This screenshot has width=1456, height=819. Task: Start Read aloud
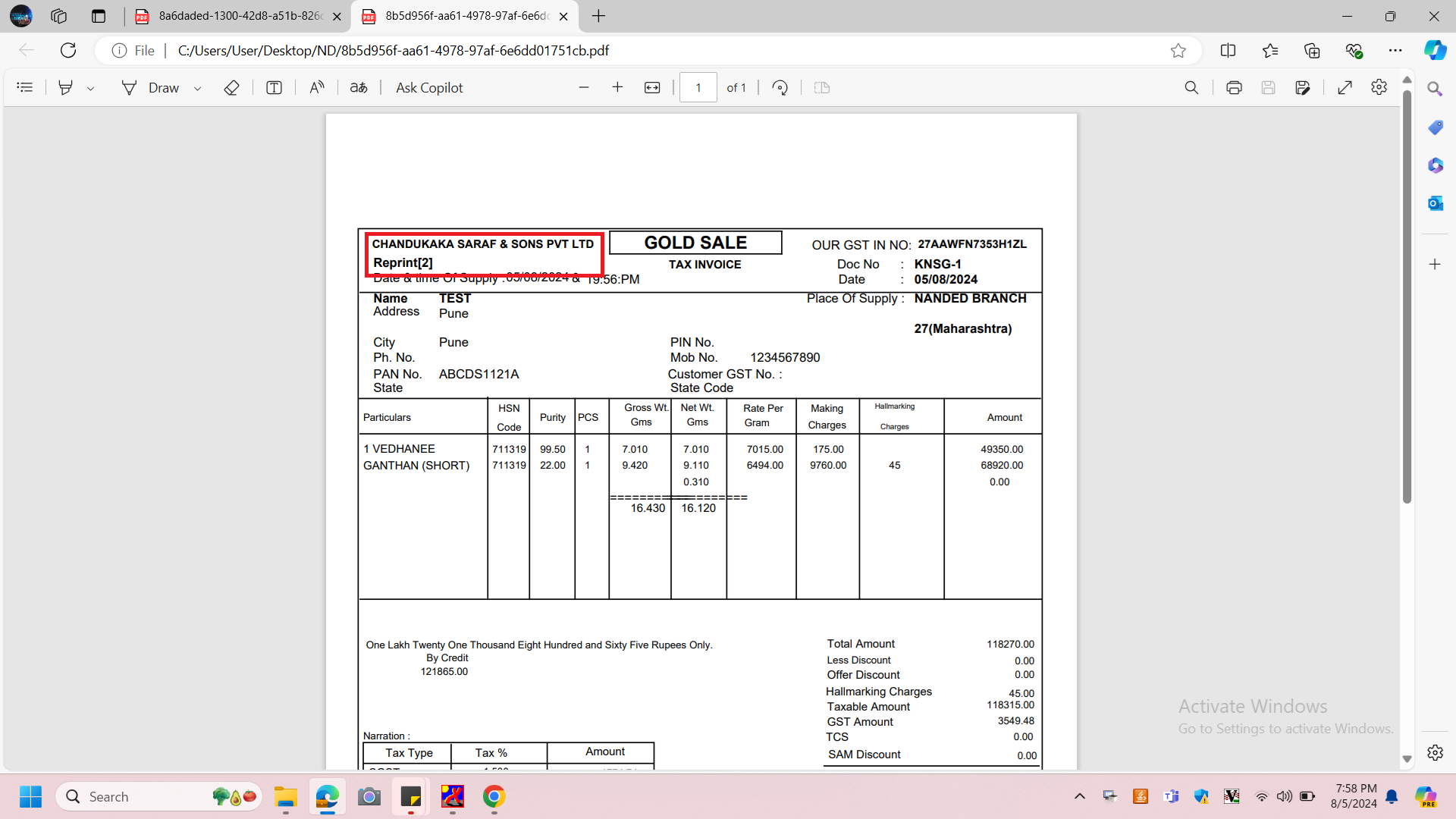pos(317,88)
